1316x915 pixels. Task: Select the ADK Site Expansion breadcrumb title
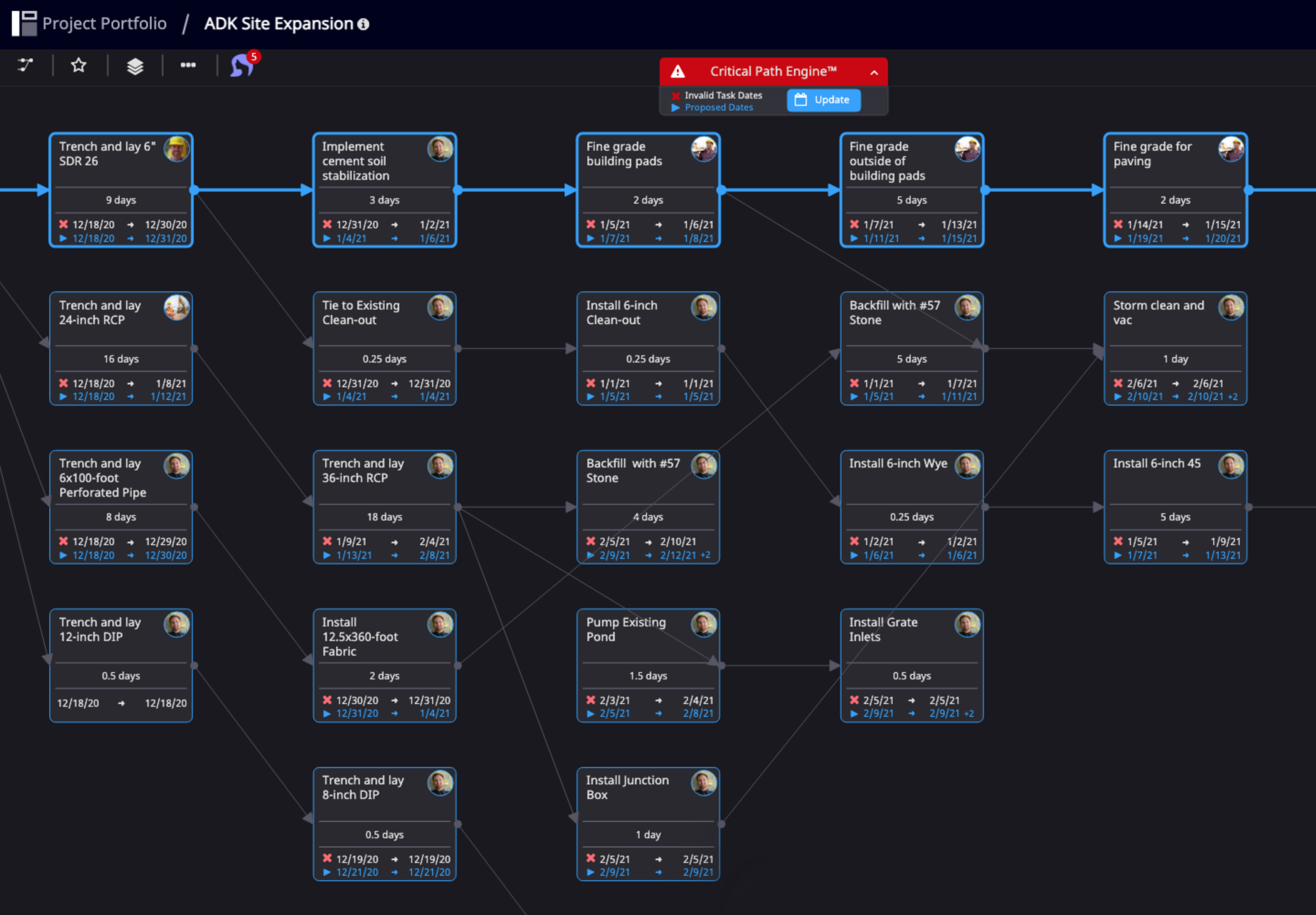click(x=279, y=23)
